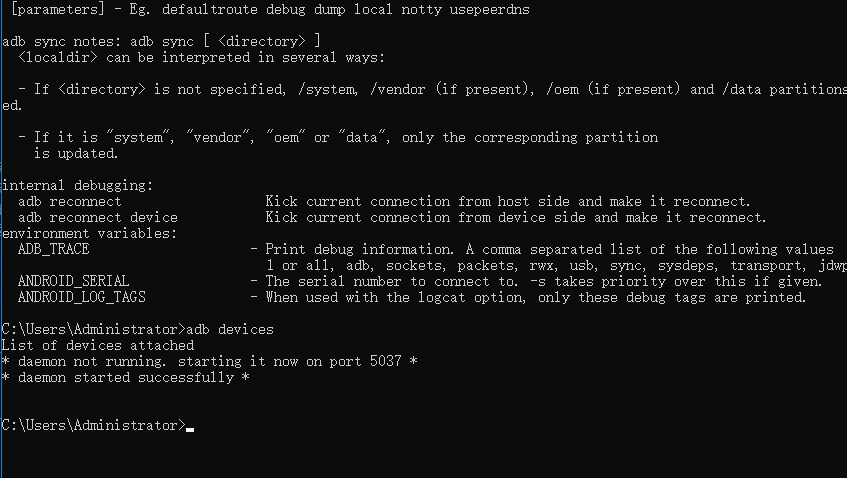
Task: Click the ADB_TRACE environment variable name
Action: tap(53, 250)
